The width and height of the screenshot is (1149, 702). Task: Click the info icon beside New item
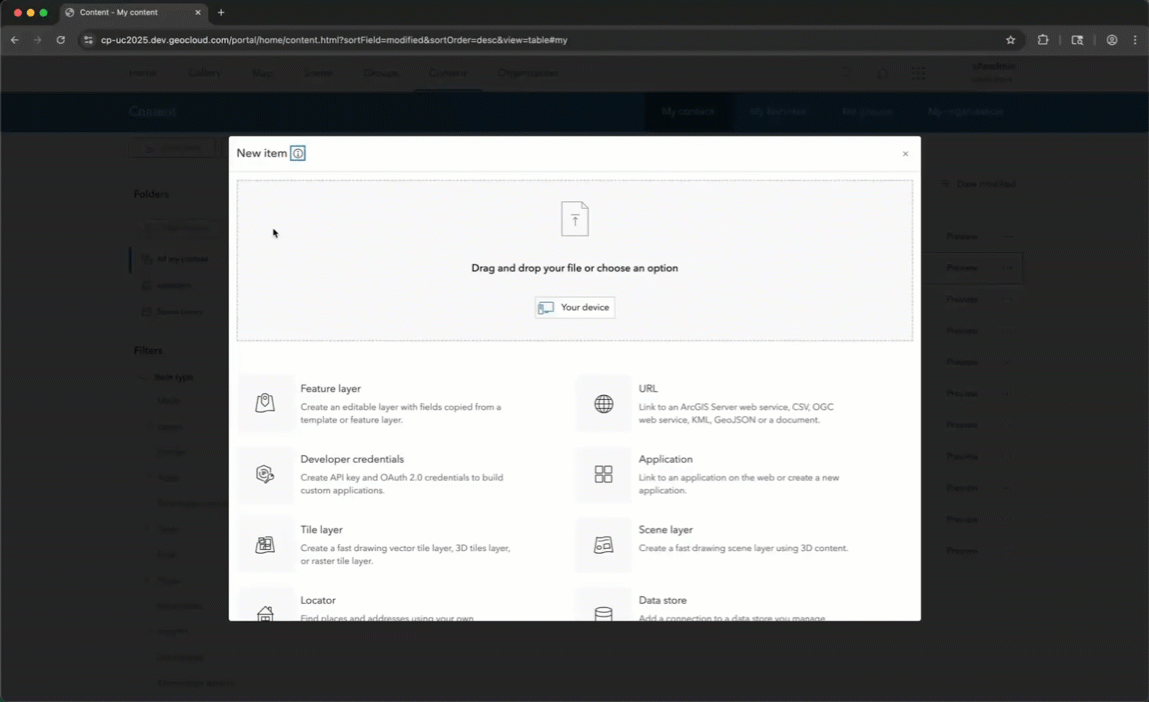[298, 153]
